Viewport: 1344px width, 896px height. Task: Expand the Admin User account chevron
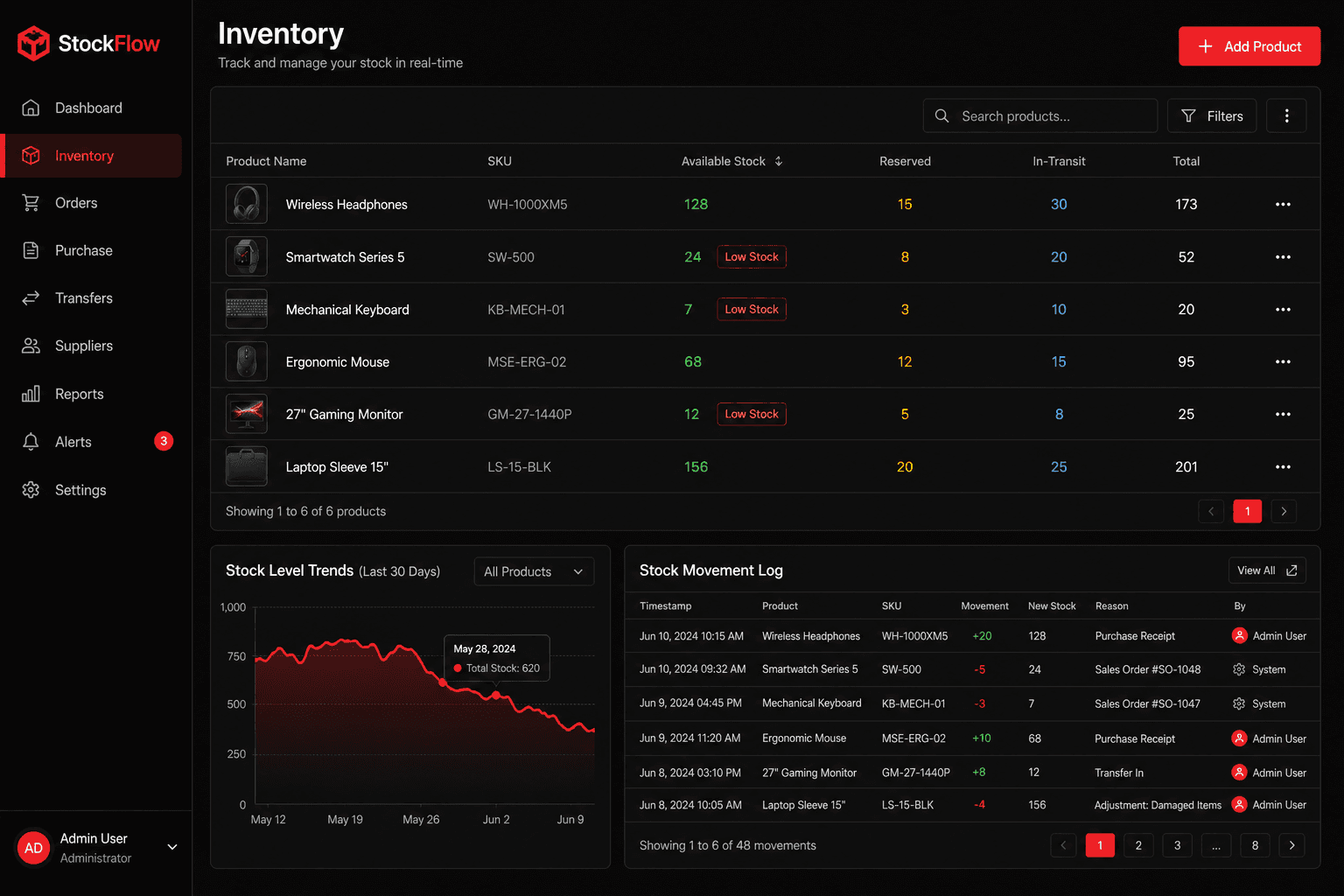click(172, 847)
